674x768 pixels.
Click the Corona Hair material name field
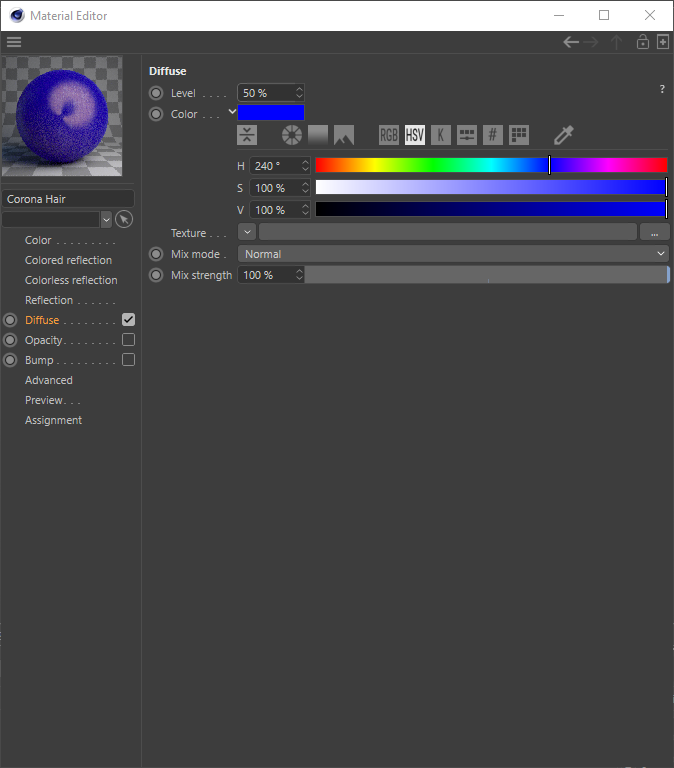(68, 199)
